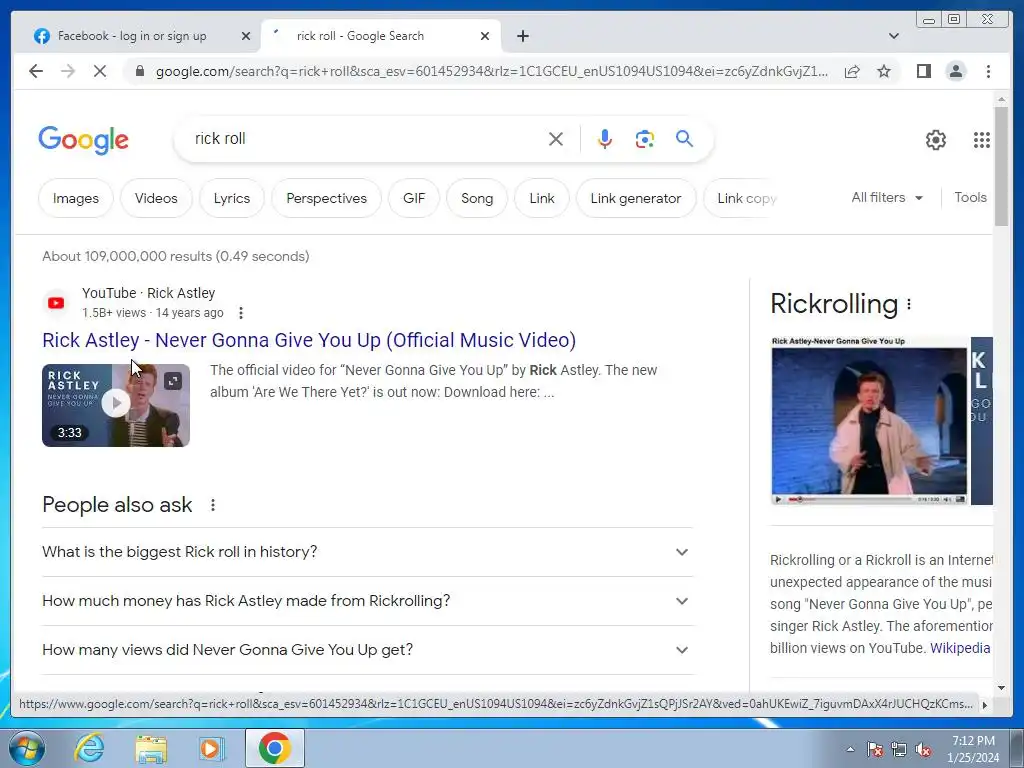Open the Tools button

tap(970, 197)
